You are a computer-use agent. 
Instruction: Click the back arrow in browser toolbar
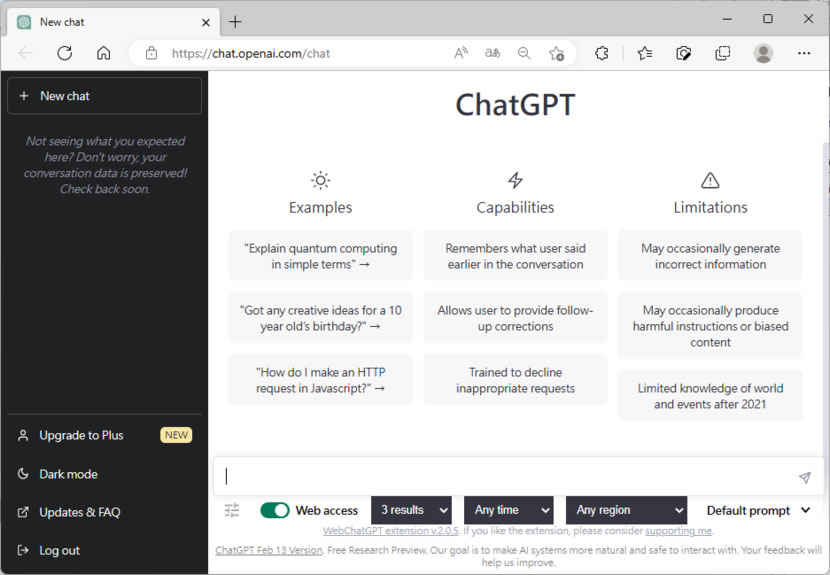25,53
